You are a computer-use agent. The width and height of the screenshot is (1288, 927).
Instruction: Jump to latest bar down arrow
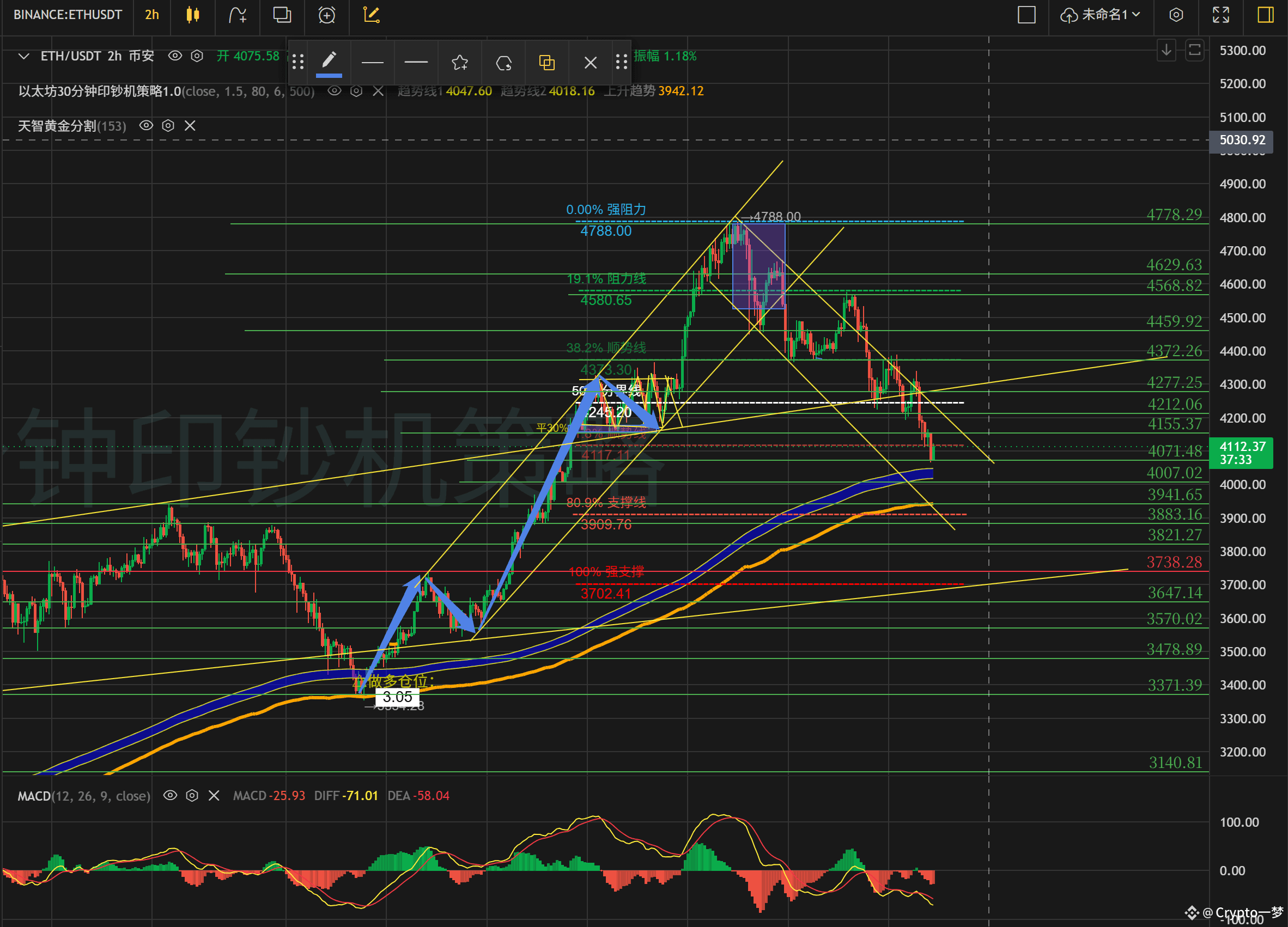[x=1166, y=51]
